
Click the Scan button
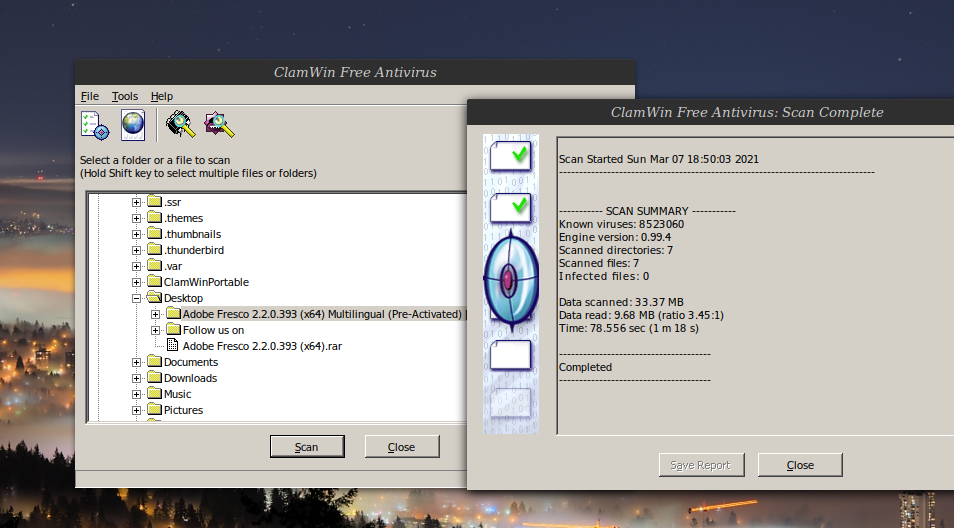[307, 446]
